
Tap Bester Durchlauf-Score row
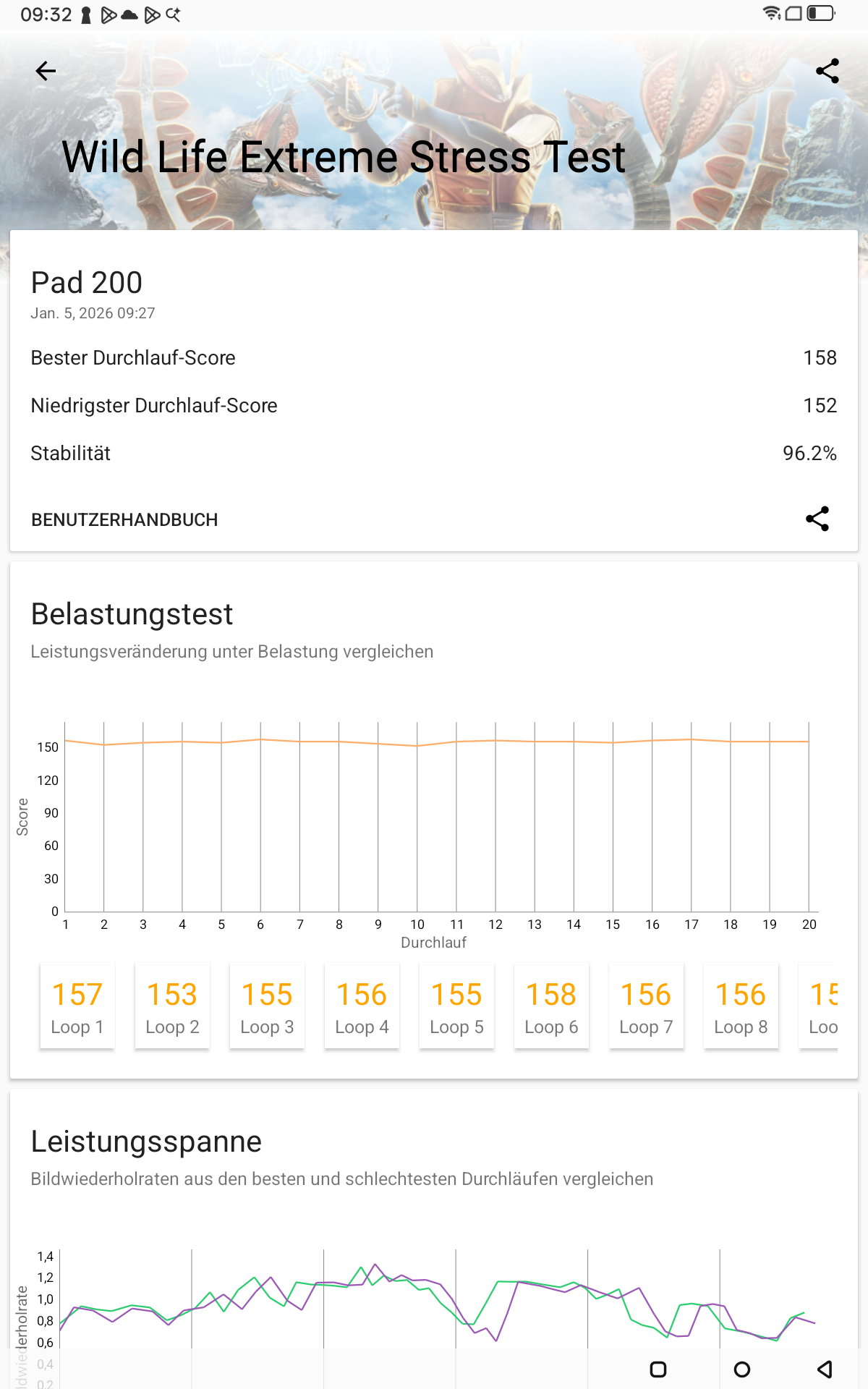coord(434,358)
